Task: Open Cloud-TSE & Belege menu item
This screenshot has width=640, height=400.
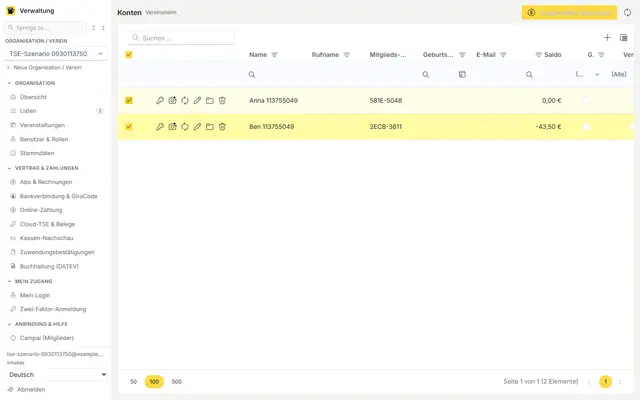Action: [x=47, y=224]
